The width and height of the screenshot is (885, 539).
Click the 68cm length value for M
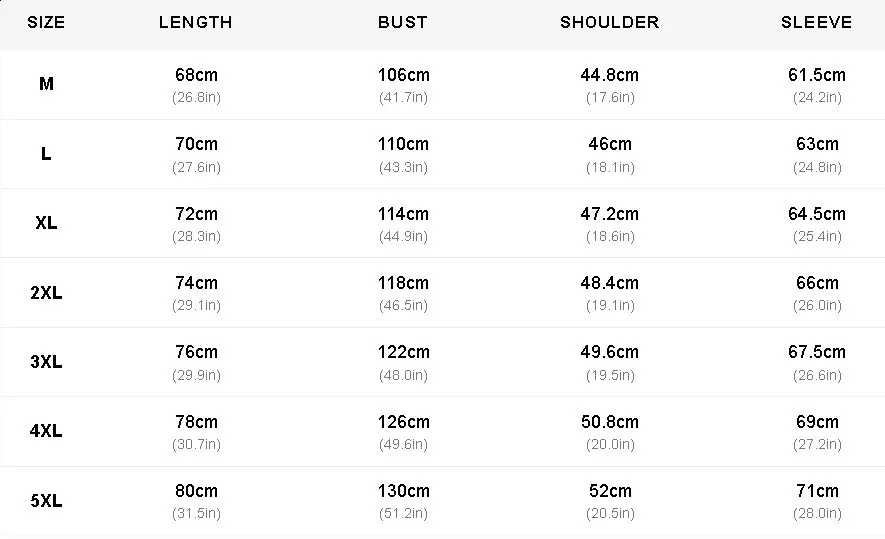196,75
